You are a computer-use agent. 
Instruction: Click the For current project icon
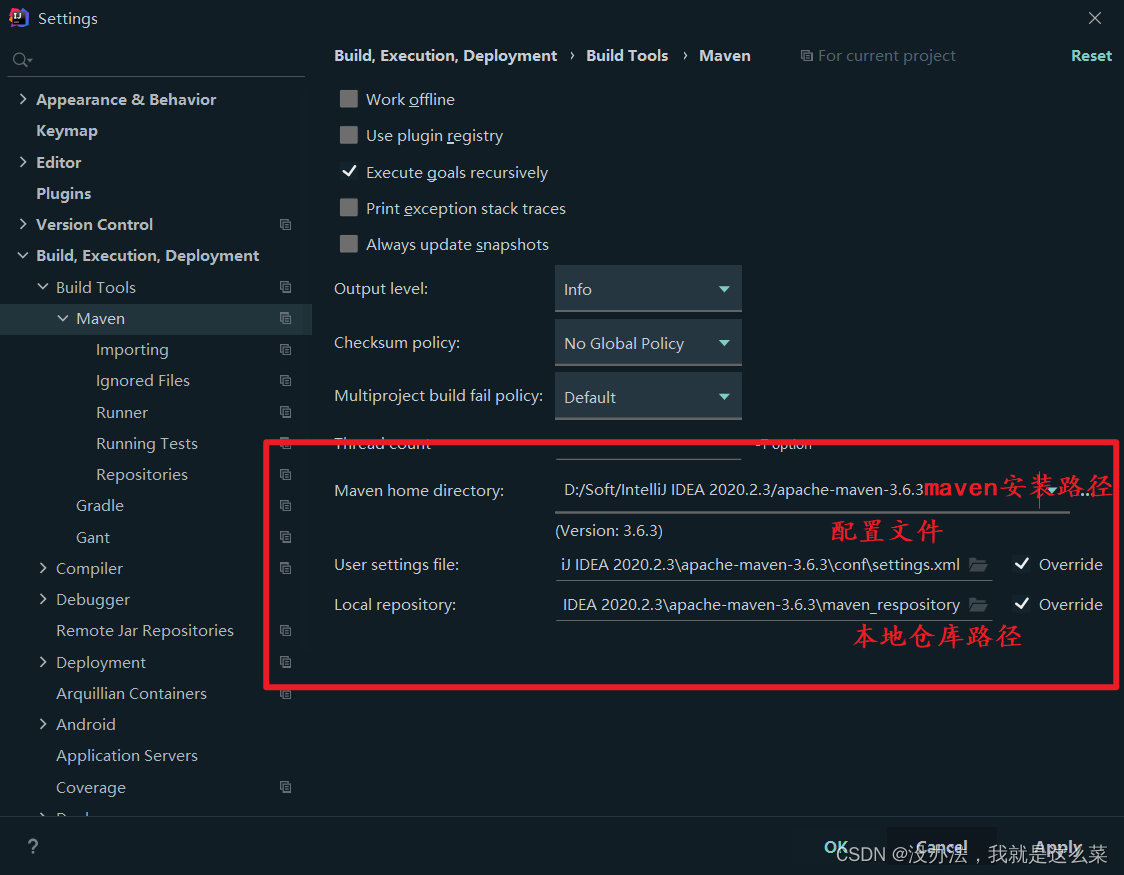point(806,56)
